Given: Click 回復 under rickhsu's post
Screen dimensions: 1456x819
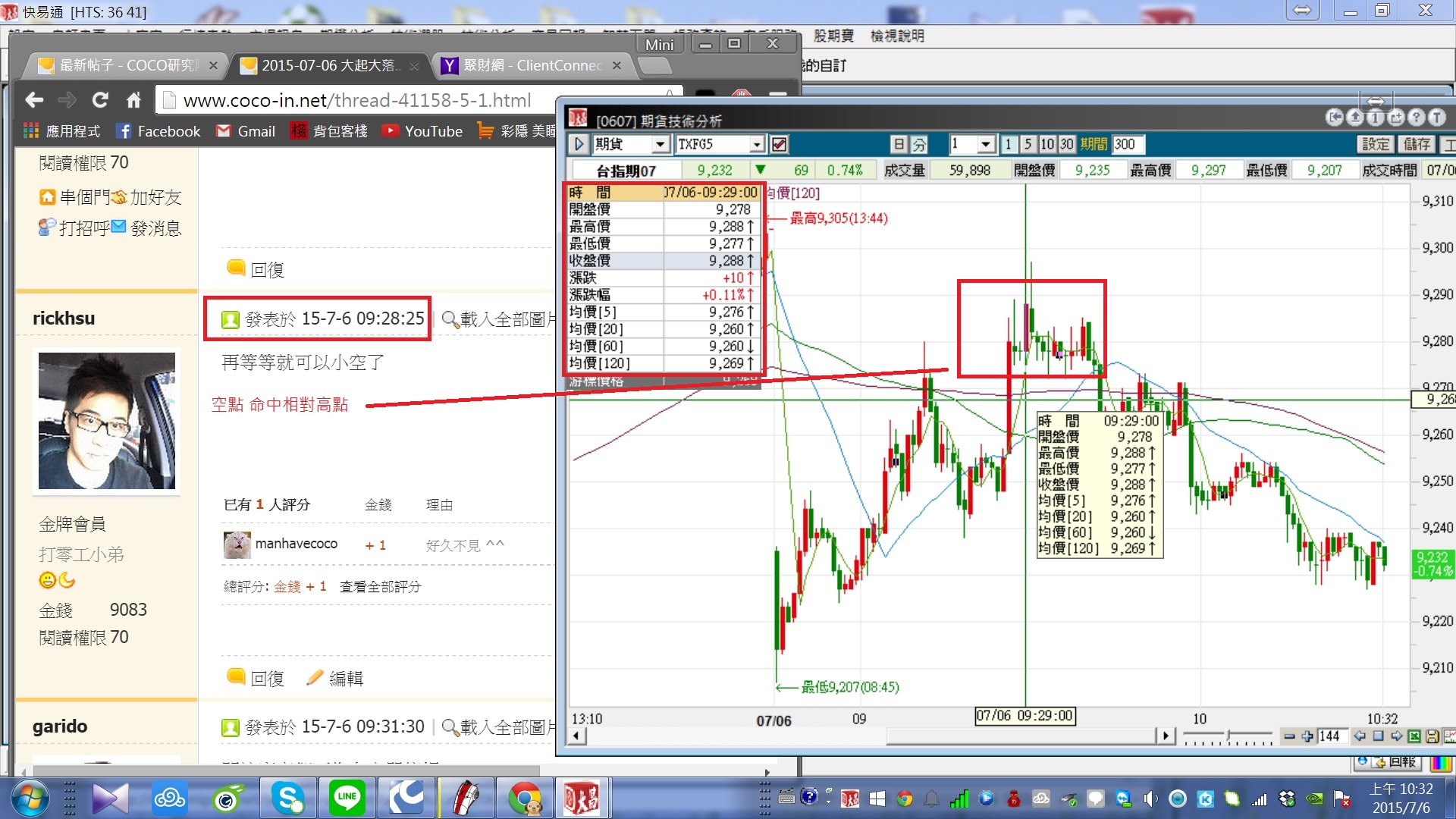Looking at the screenshot, I should (x=256, y=678).
